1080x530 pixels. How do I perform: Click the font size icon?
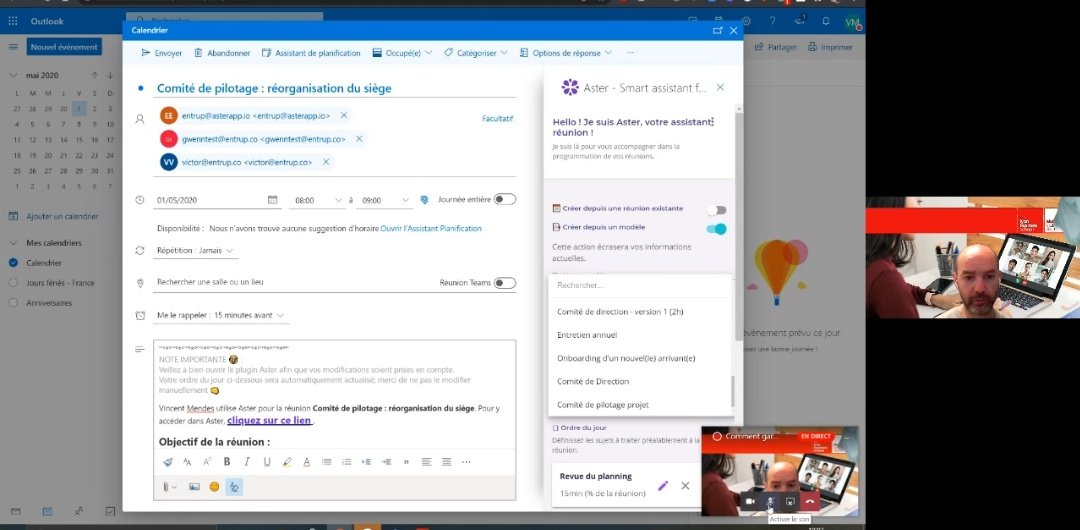pos(187,462)
